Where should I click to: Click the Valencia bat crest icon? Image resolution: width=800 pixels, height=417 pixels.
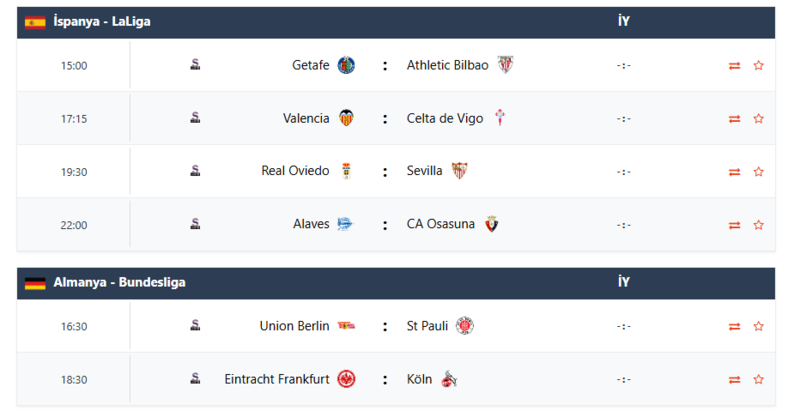[x=346, y=118]
